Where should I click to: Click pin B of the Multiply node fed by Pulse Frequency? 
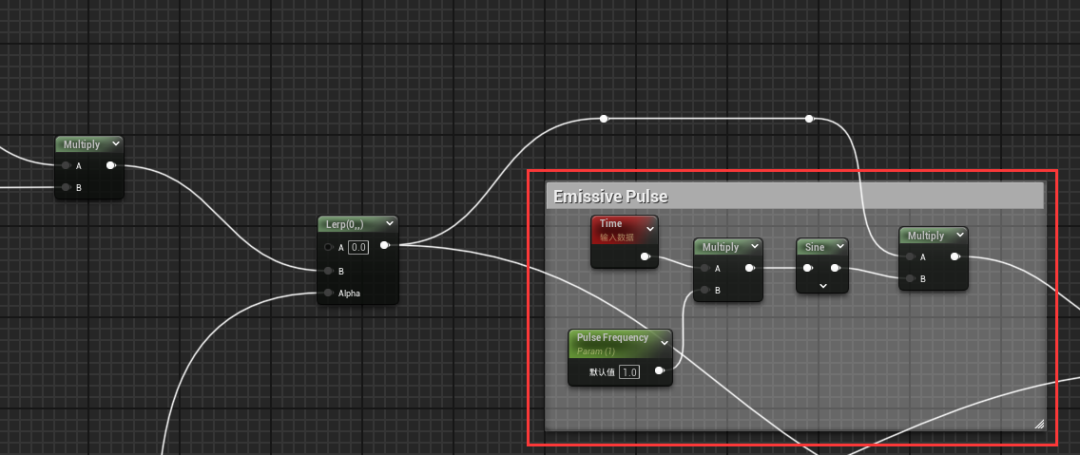pyautogui.click(x=704, y=290)
